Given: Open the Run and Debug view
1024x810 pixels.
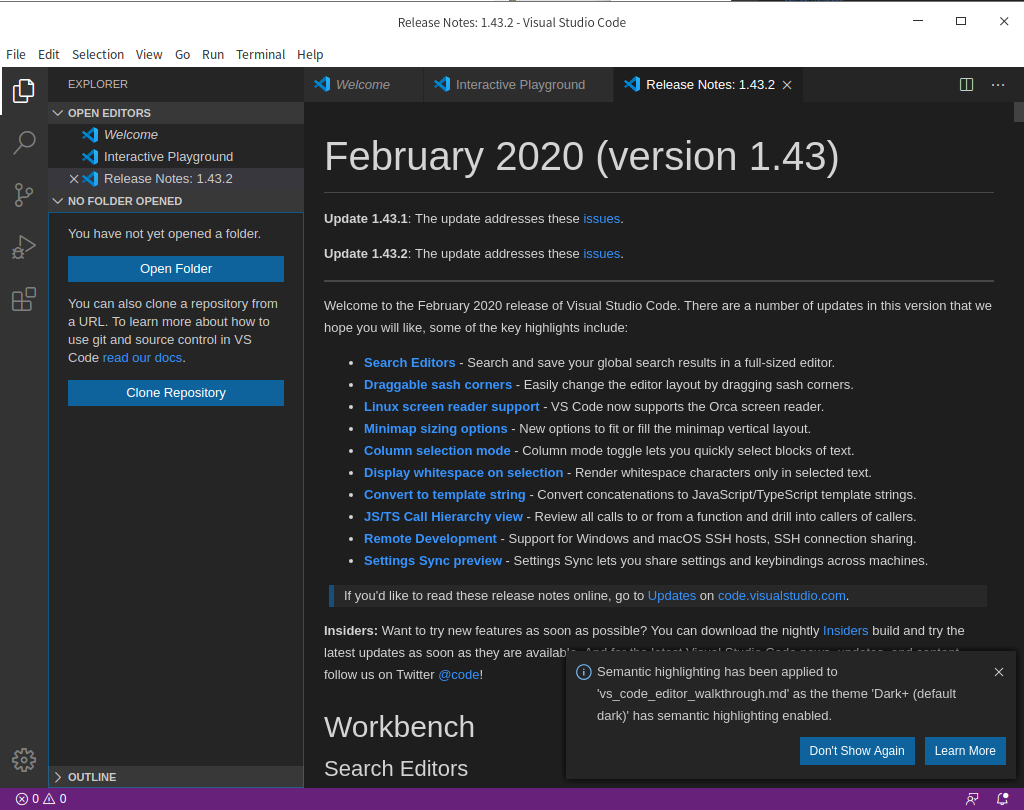Looking at the screenshot, I should click(x=24, y=247).
